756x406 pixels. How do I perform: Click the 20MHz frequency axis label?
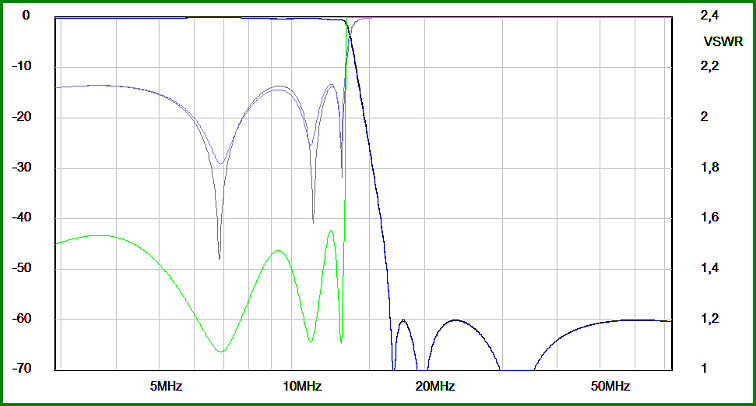pos(435,386)
